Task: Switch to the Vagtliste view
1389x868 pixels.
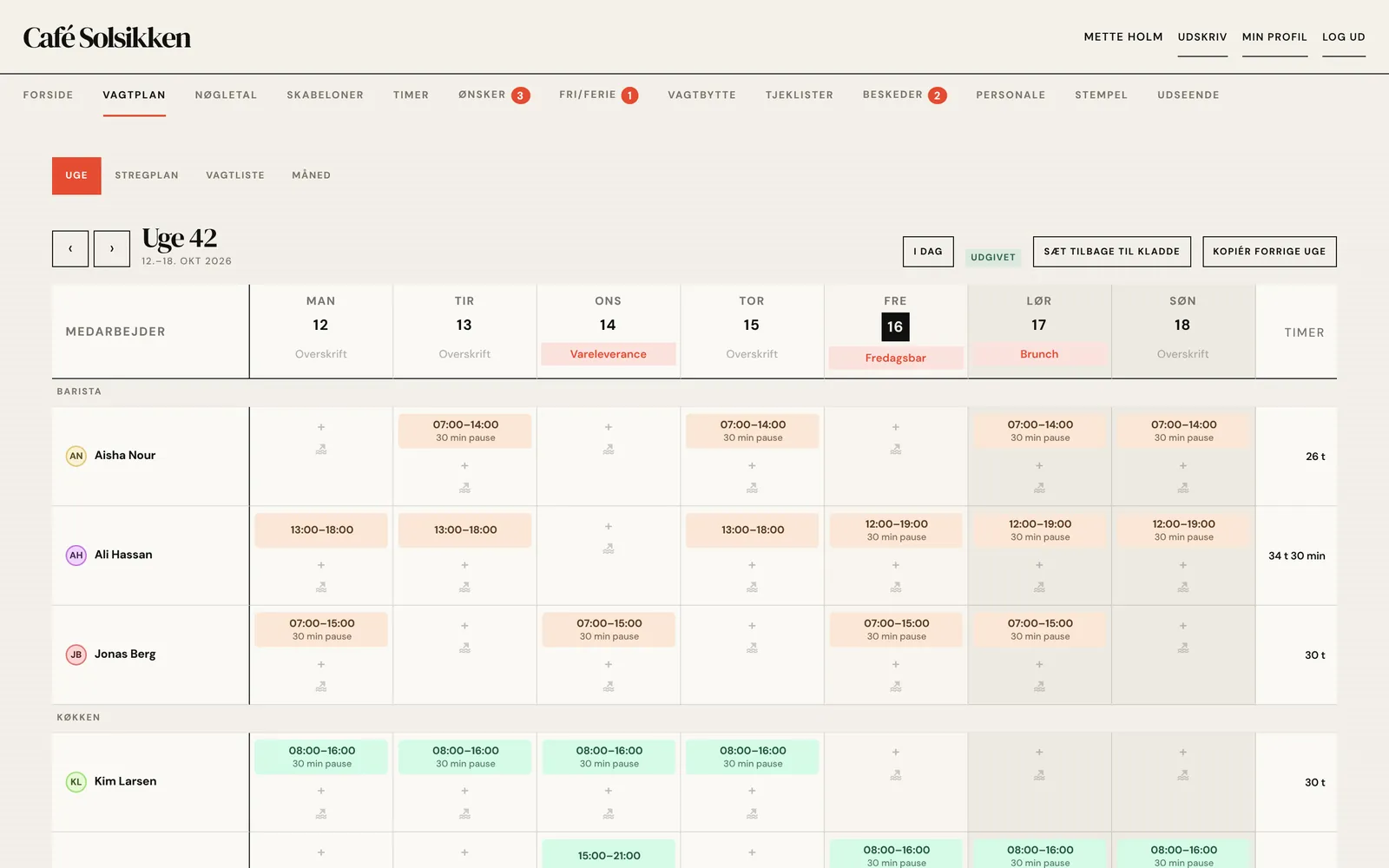Action: 235,175
